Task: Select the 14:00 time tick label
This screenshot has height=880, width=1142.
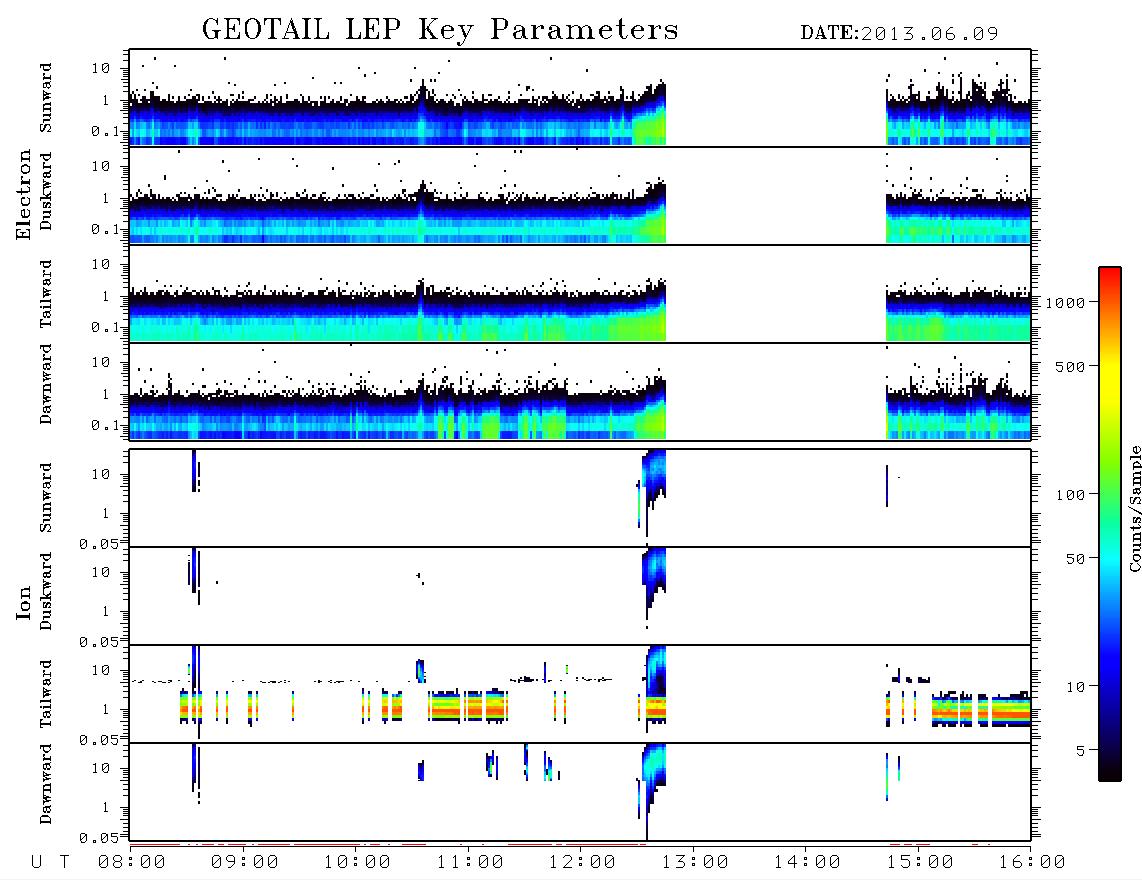Action: pos(808,863)
